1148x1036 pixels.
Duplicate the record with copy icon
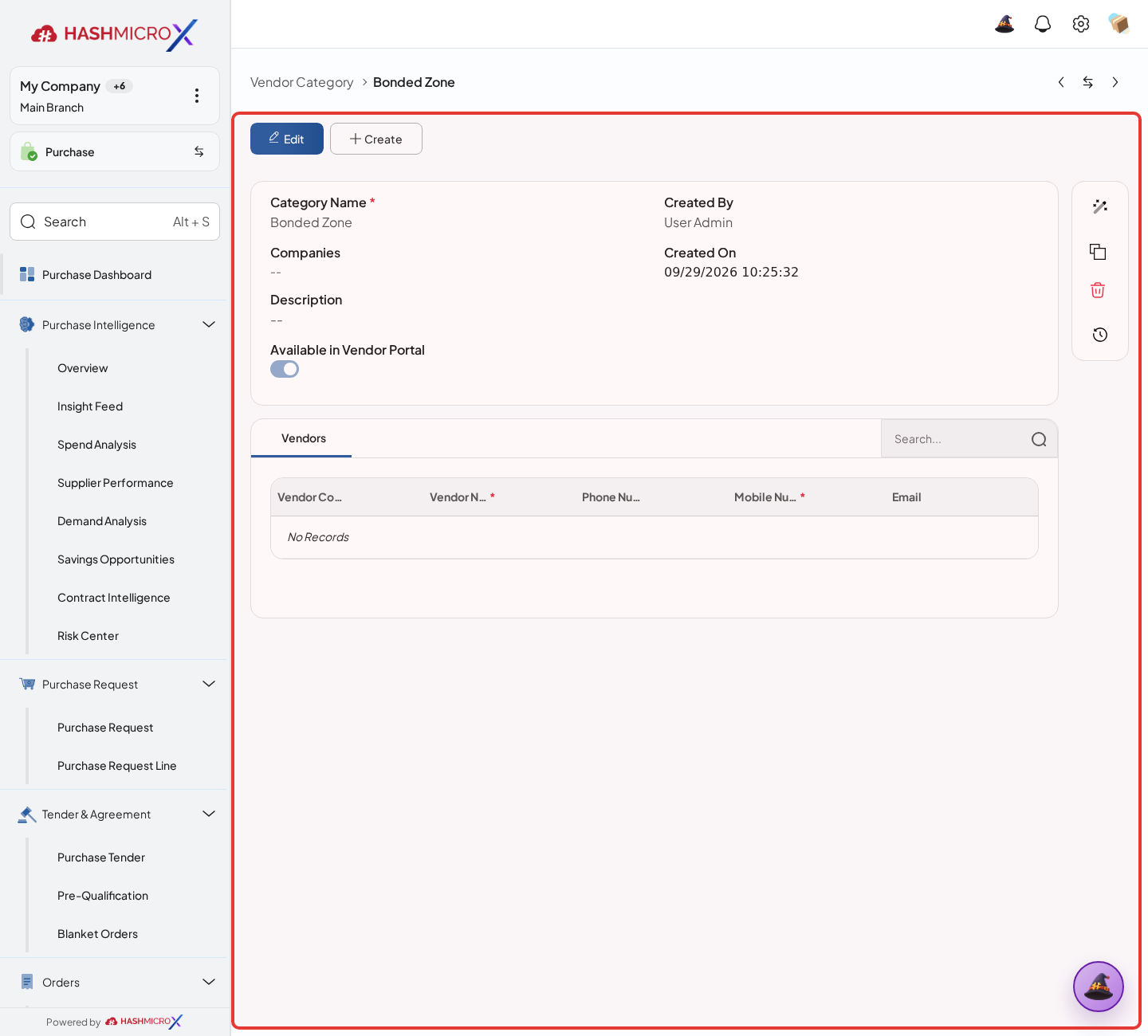(x=1099, y=252)
